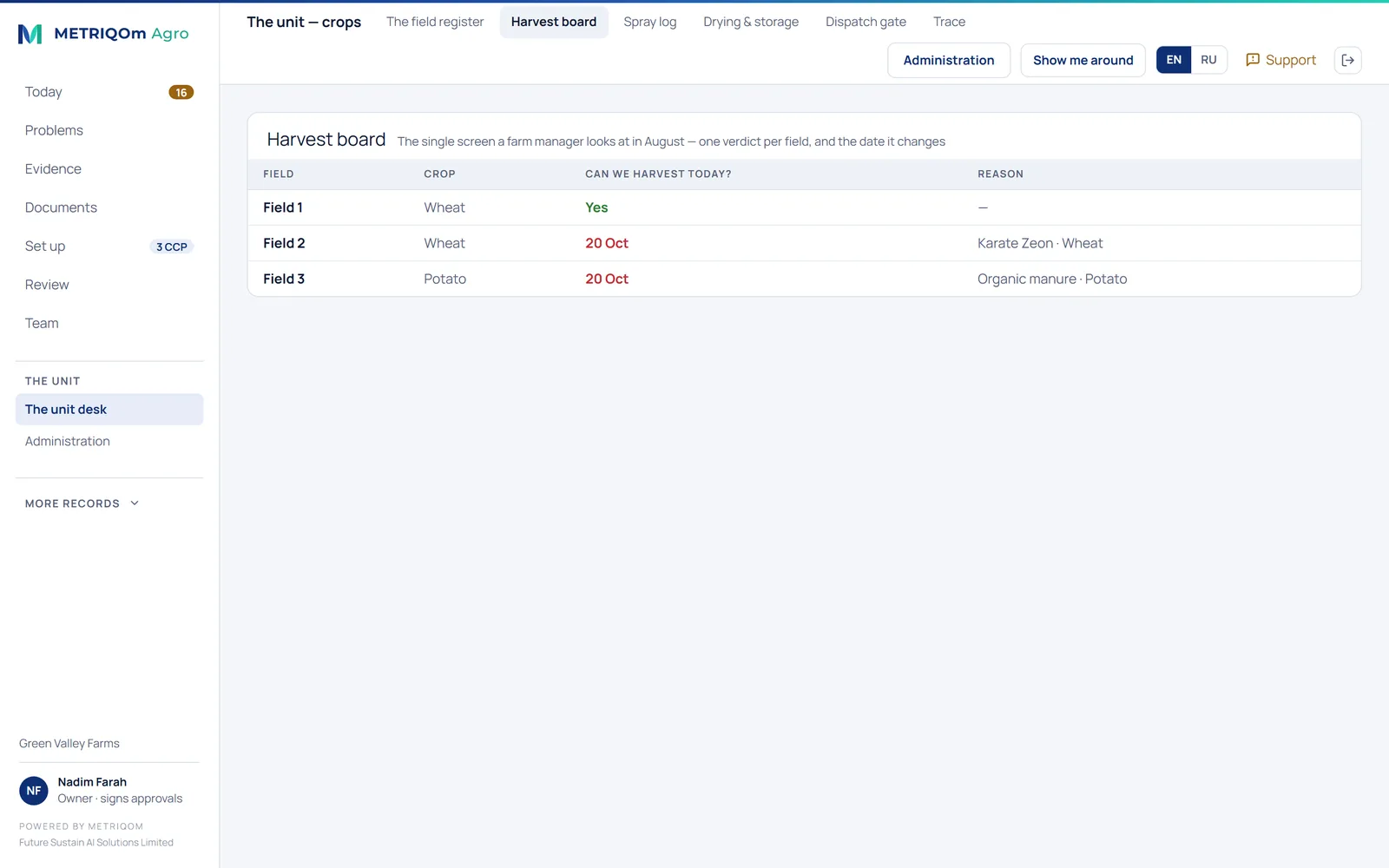
Task: Select the Harvest board tab
Action: pyautogui.click(x=554, y=22)
